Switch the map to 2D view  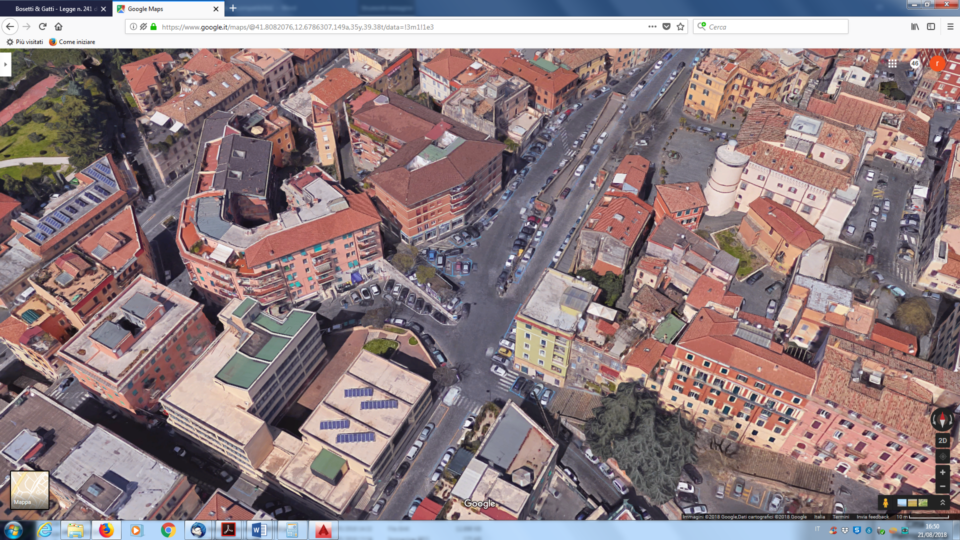click(x=942, y=440)
